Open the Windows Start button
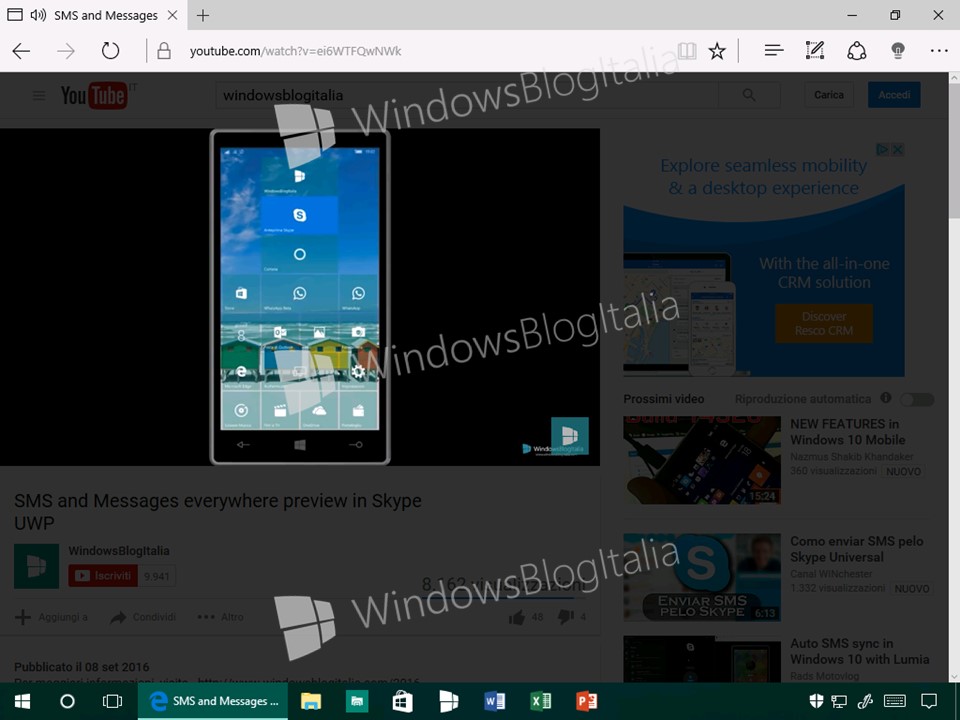The width and height of the screenshot is (960, 720). tap(22, 701)
